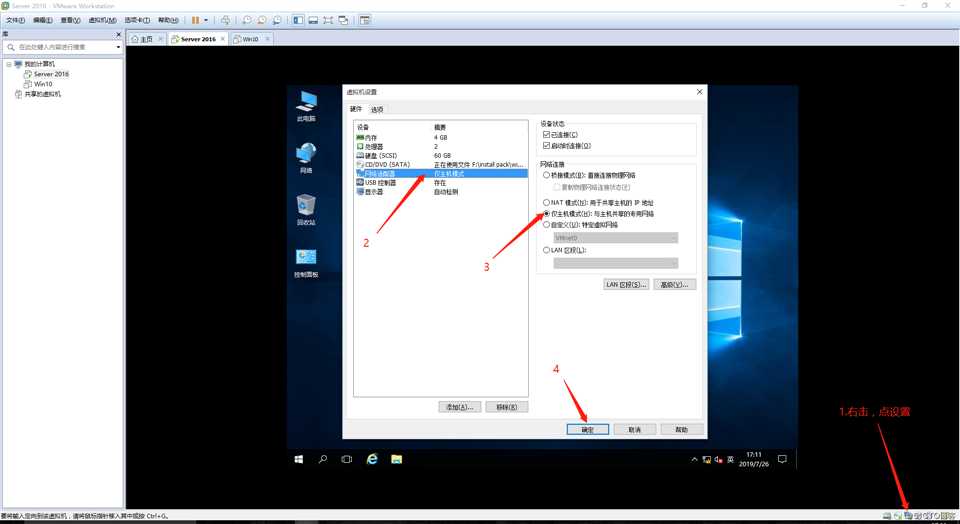Select the CD/DVD (SATA) device row
This screenshot has width=960, height=524.
(441, 165)
